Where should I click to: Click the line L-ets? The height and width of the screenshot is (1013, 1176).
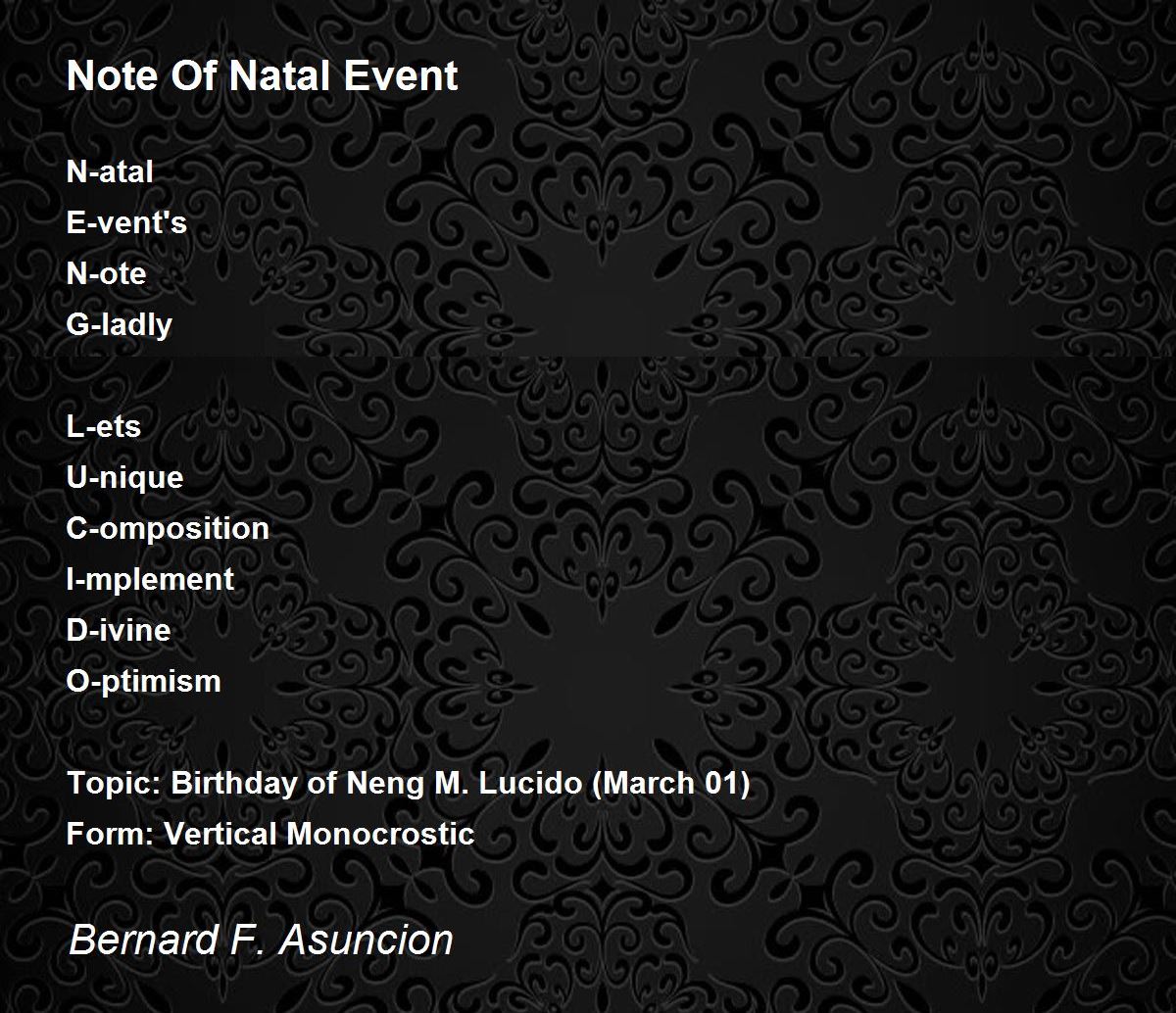[x=104, y=426]
